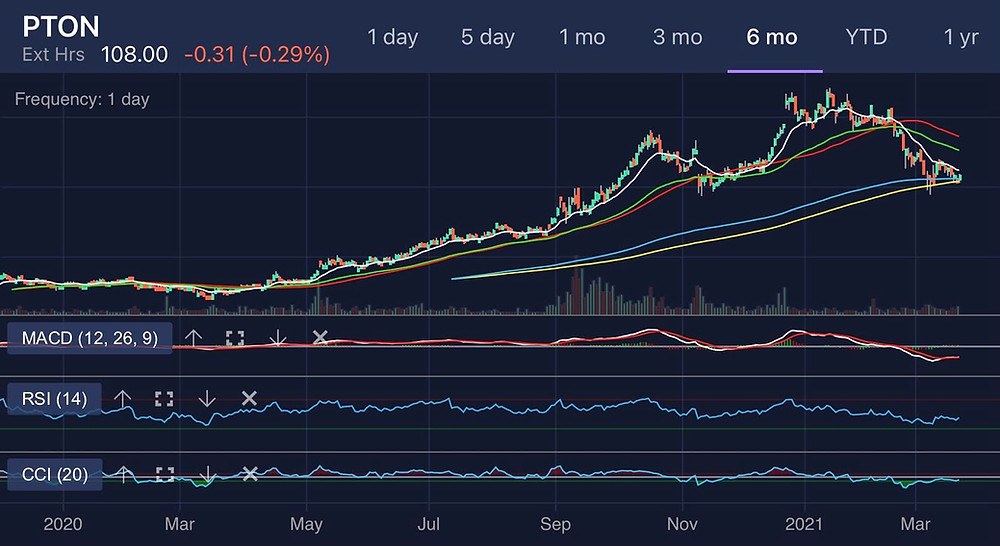Maximize the CCI indicator panel

click(165, 474)
